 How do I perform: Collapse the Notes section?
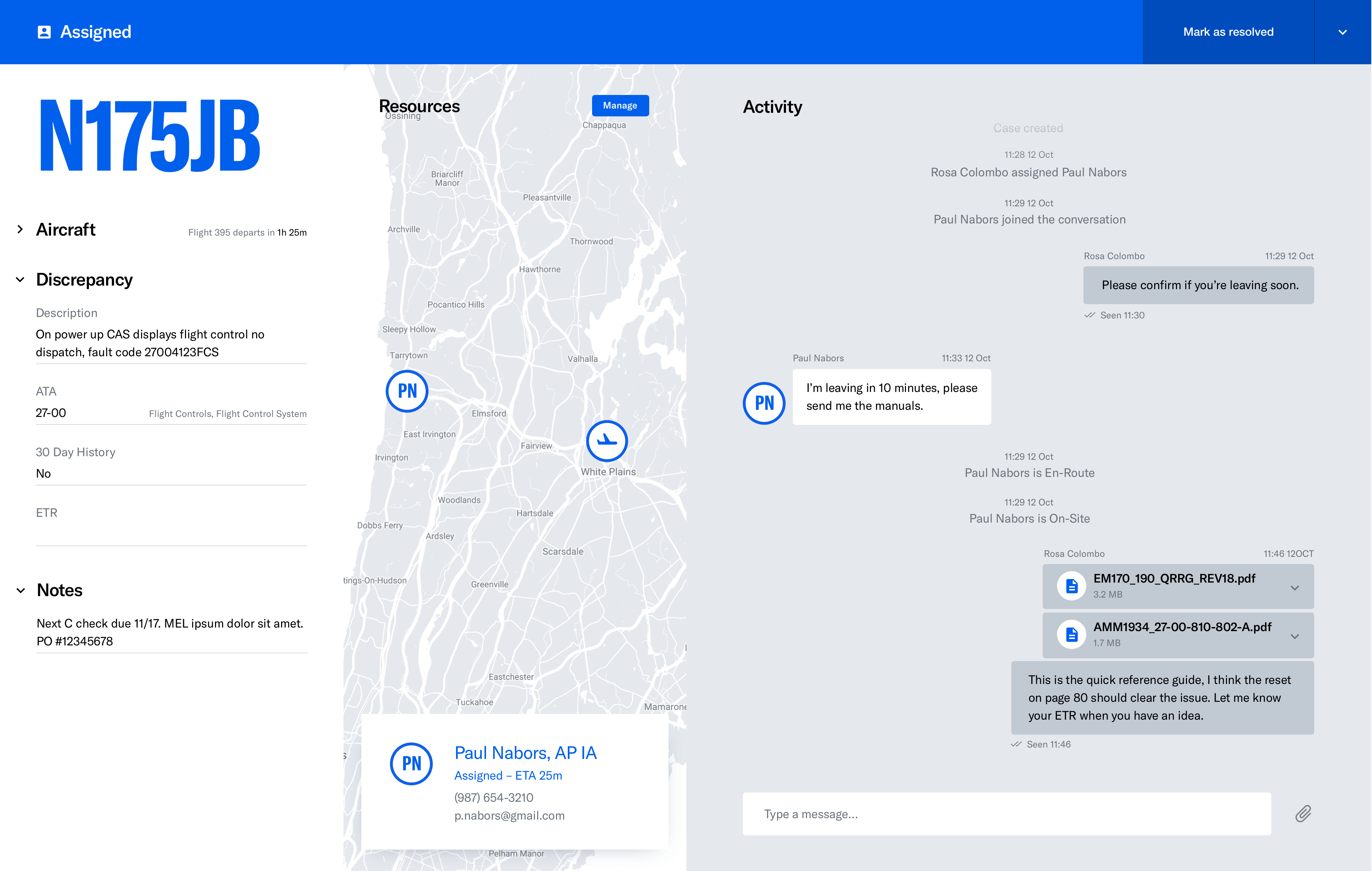click(x=20, y=591)
